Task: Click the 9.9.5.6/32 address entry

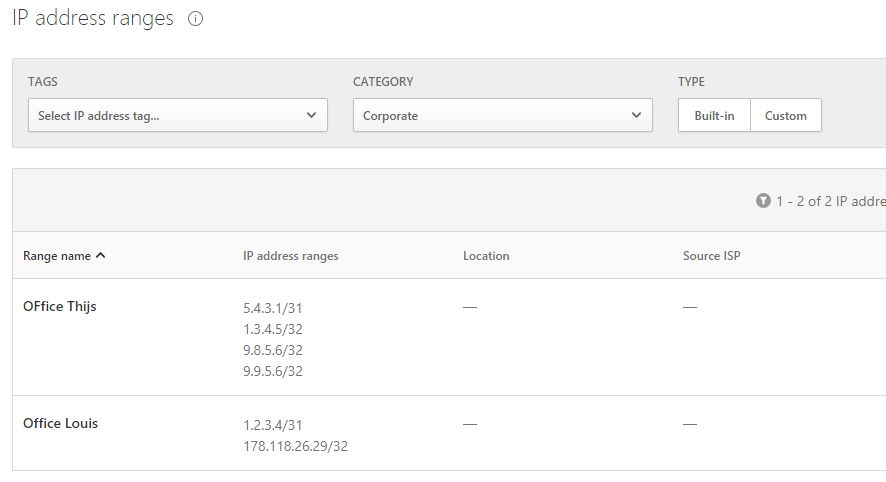Action: (x=272, y=371)
